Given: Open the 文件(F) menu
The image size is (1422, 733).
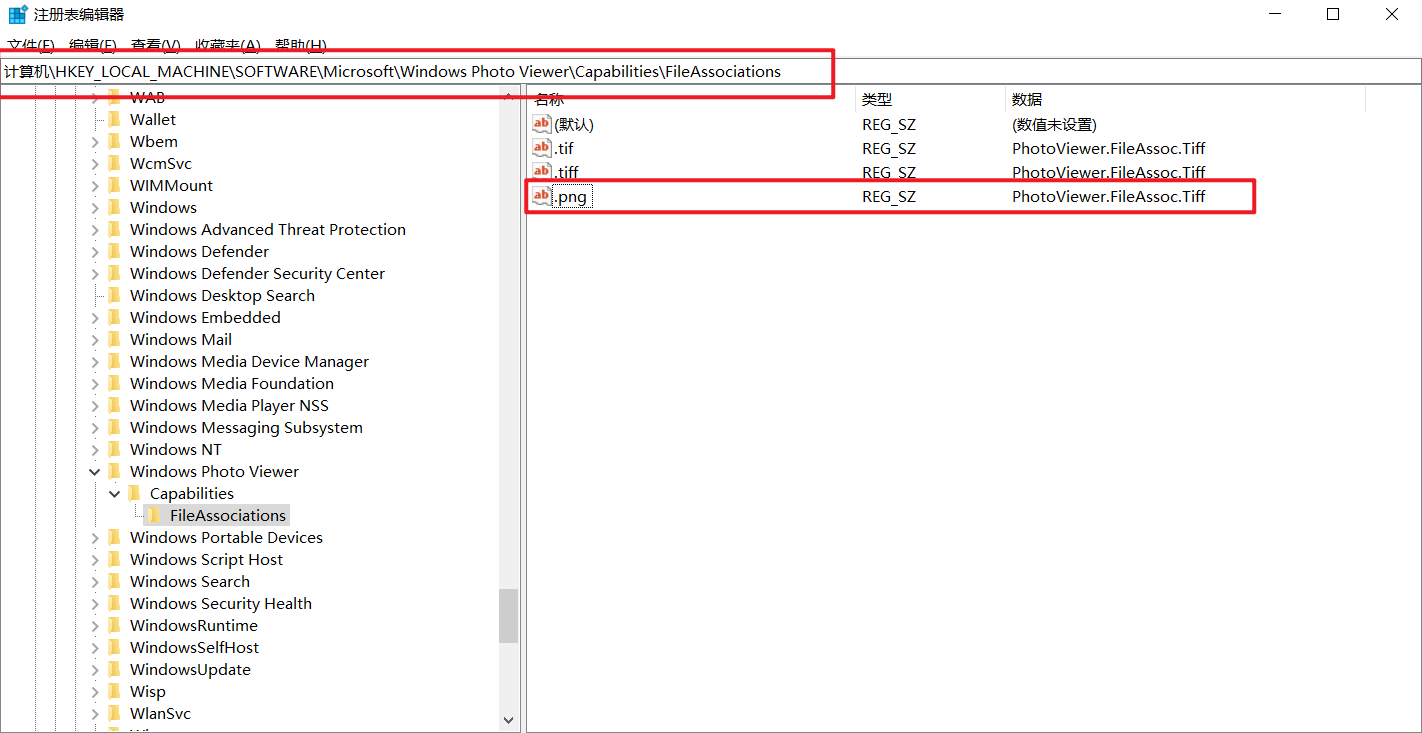Looking at the screenshot, I should tap(31, 46).
